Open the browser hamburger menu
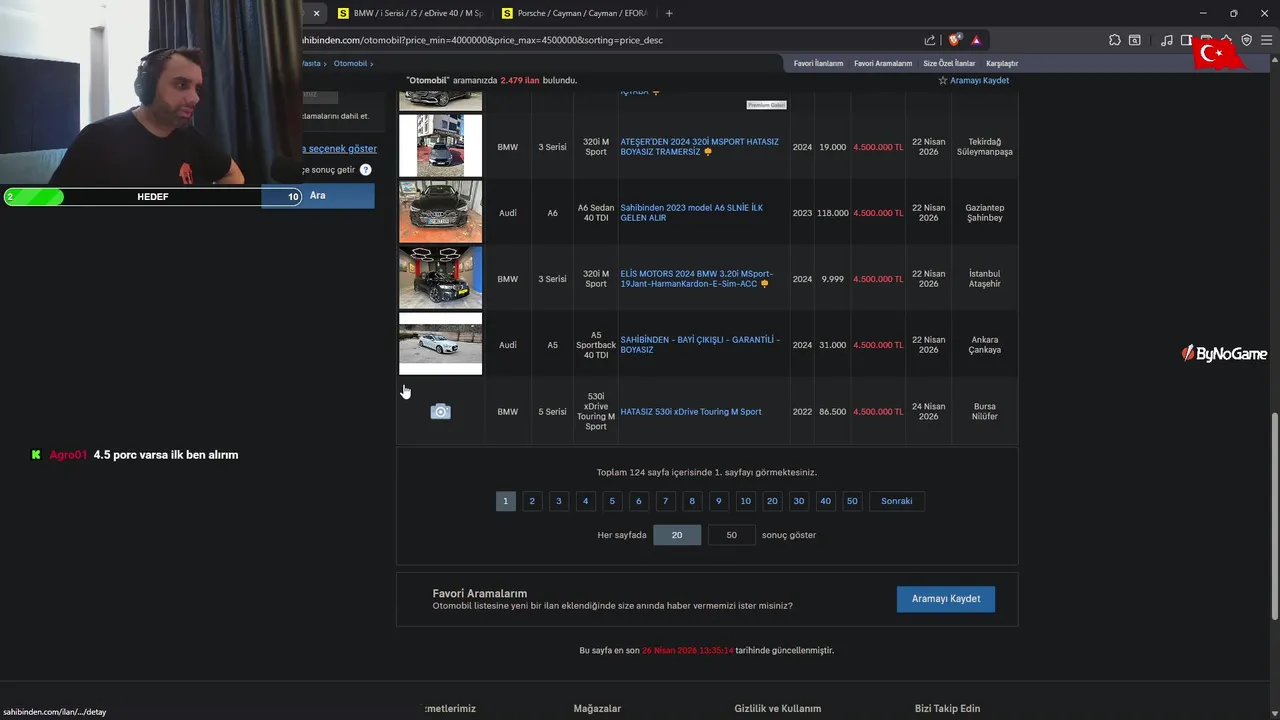This screenshot has width=1280, height=720. point(1266,40)
